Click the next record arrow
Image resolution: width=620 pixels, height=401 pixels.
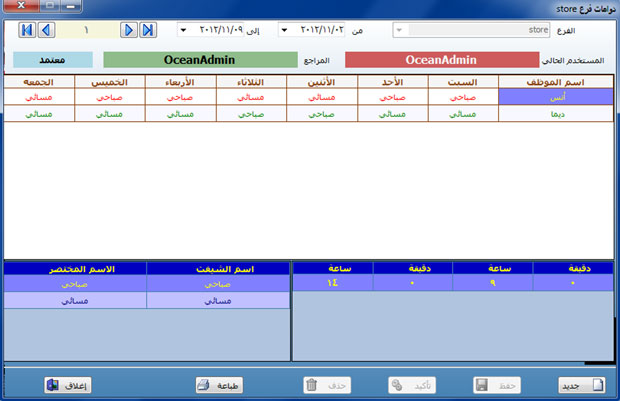128,30
